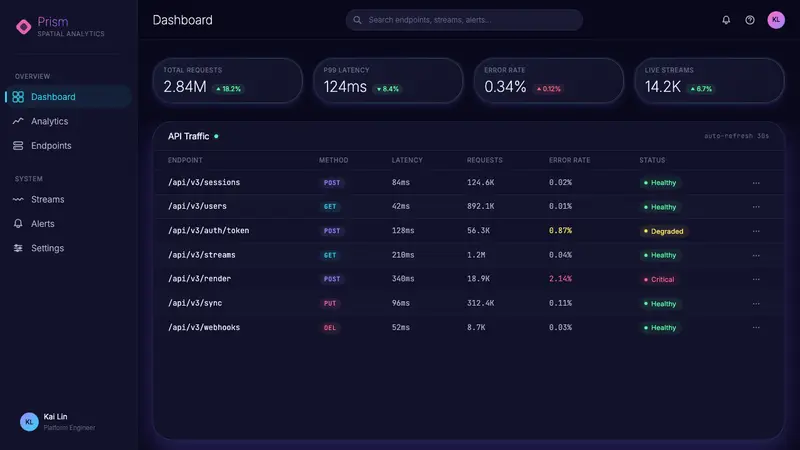Click the API Traffic live indicator dot
The width and height of the screenshot is (800, 450).
(x=216, y=136)
